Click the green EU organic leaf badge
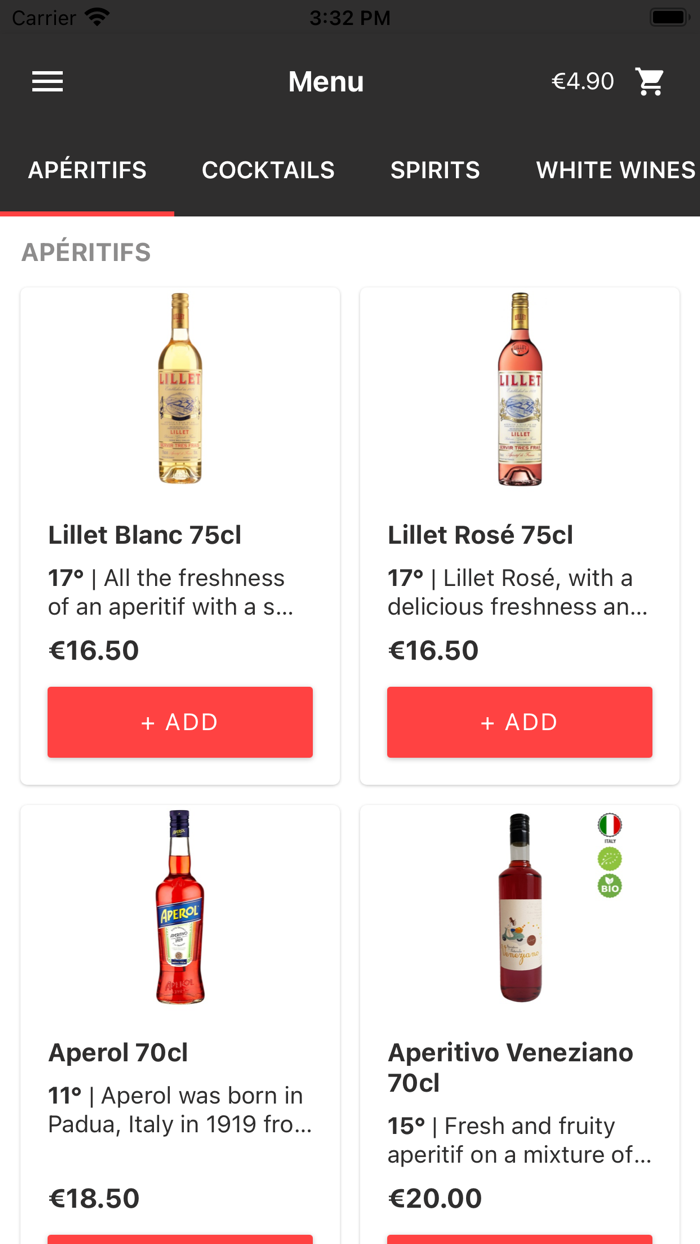Image resolution: width=700 pixels, height=1244 pixels. point(610,858)
